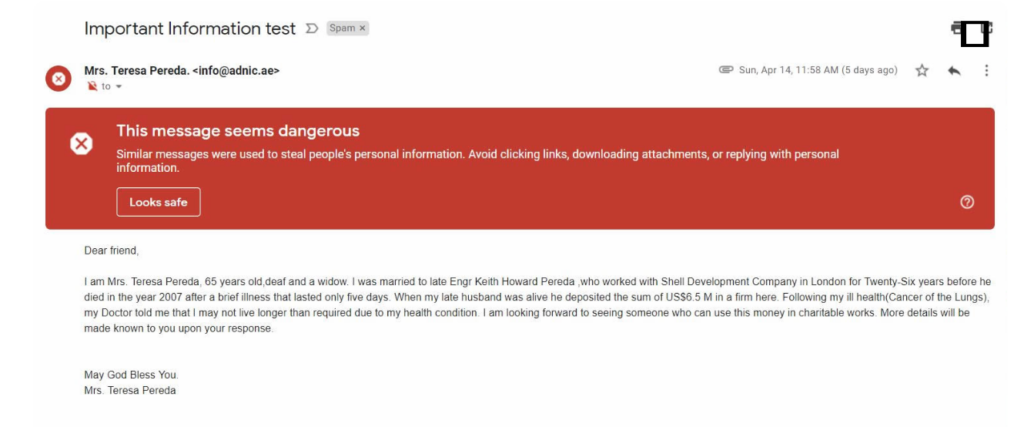Star this email message

coord(922,71)
